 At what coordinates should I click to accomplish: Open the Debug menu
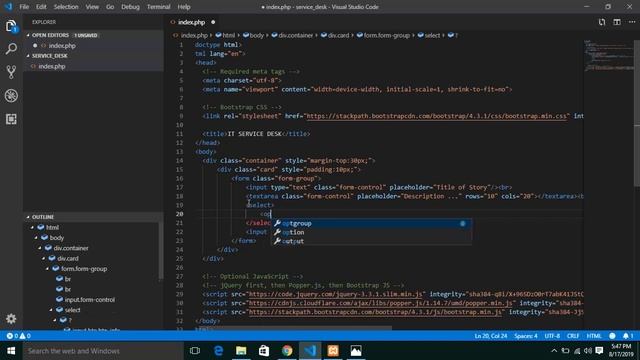(130, 7)
